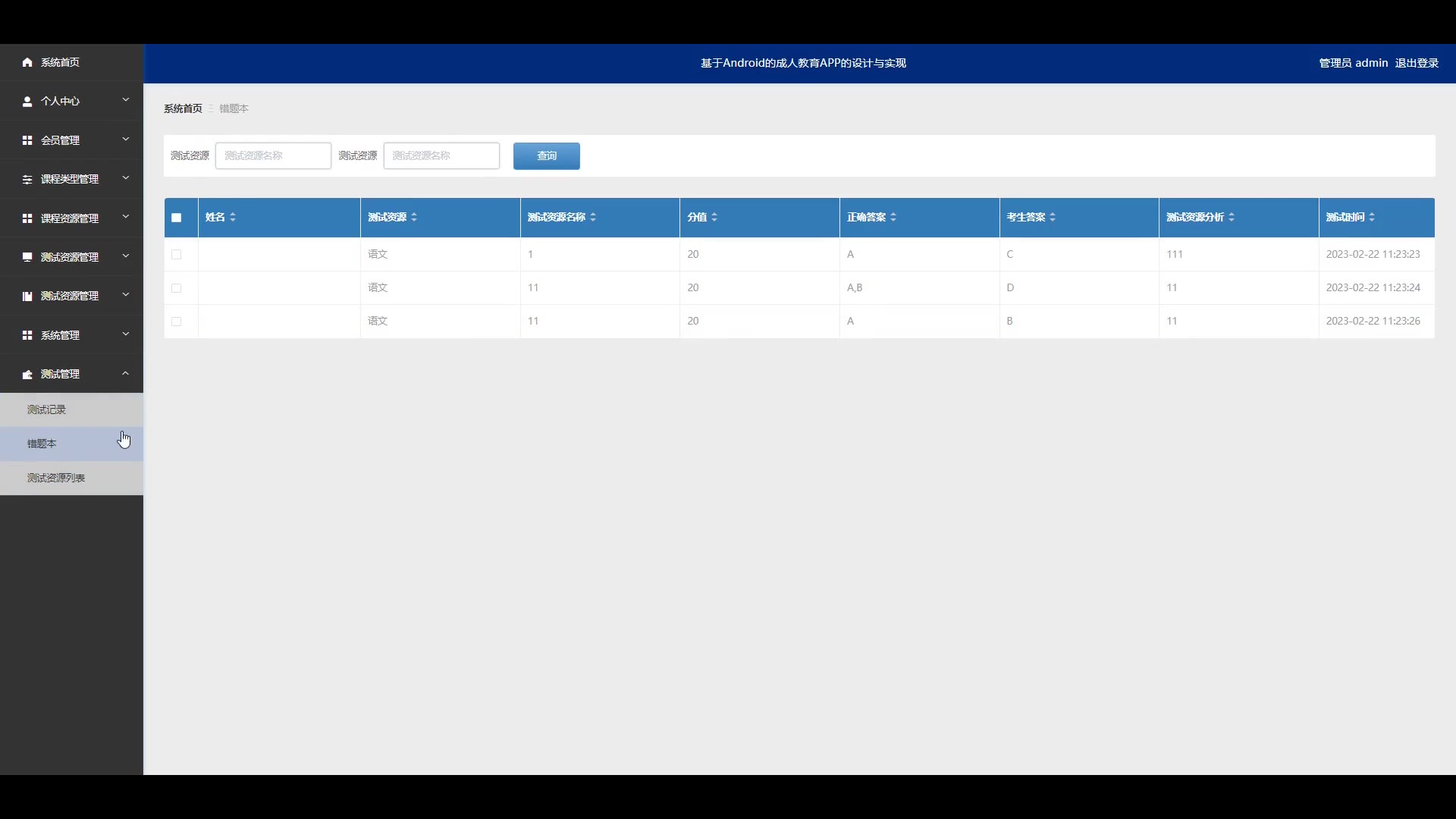Sort by 测试时间 column arrows
The width and height of the screenshot is (1456, 819).
(1372, 218)
